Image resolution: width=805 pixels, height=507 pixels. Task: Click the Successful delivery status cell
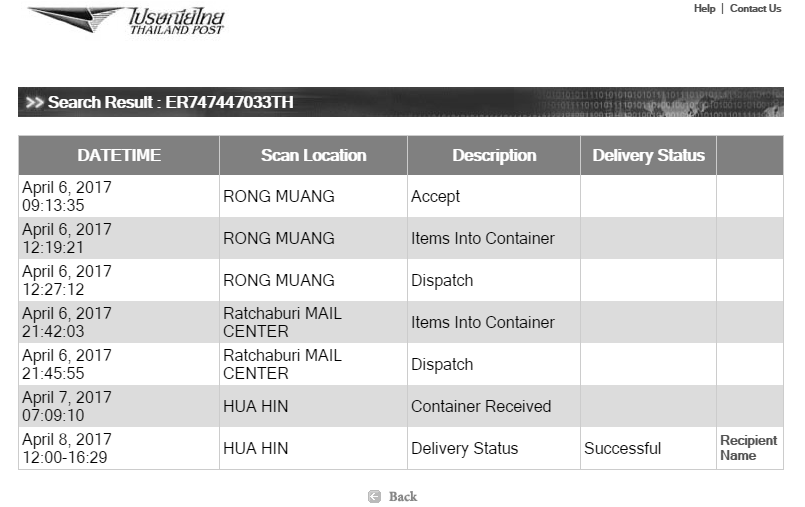tap(648, 448)
